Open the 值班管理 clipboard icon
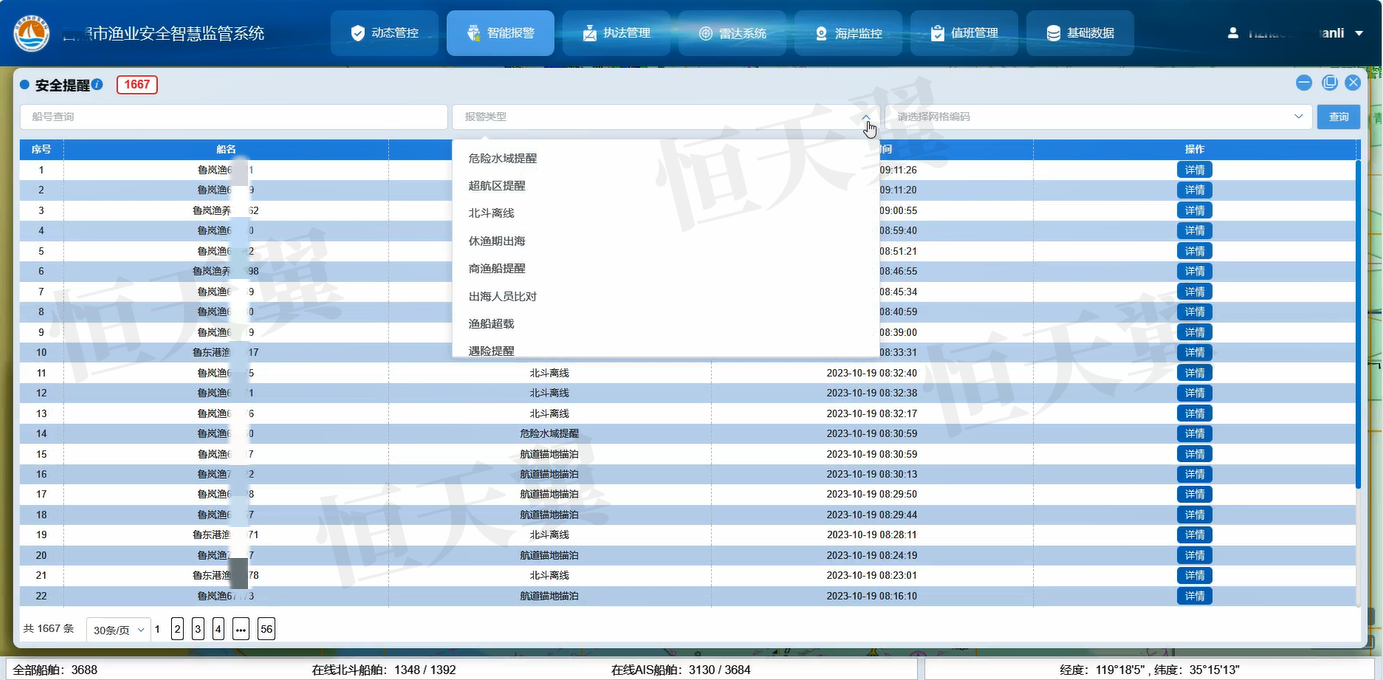The height and width of the screenshot is (680, 1383). (x=937, y=32)
